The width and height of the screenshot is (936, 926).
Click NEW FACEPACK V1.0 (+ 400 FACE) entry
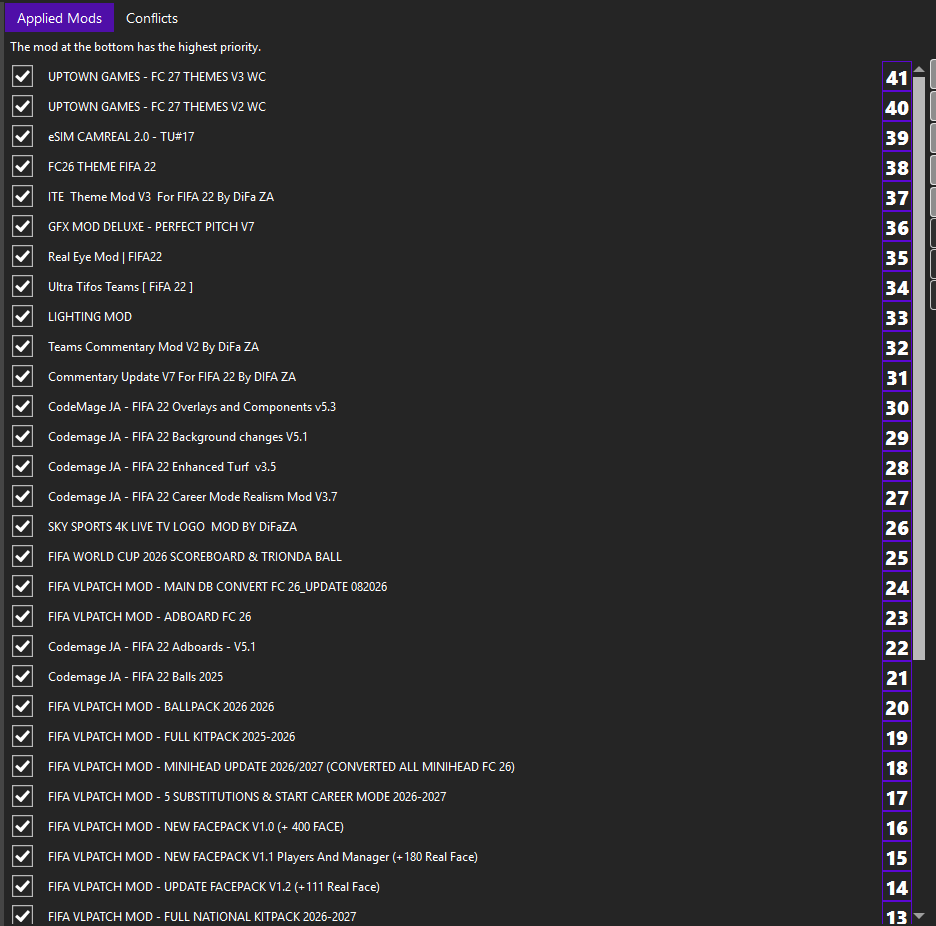click(x=196, y=826)
